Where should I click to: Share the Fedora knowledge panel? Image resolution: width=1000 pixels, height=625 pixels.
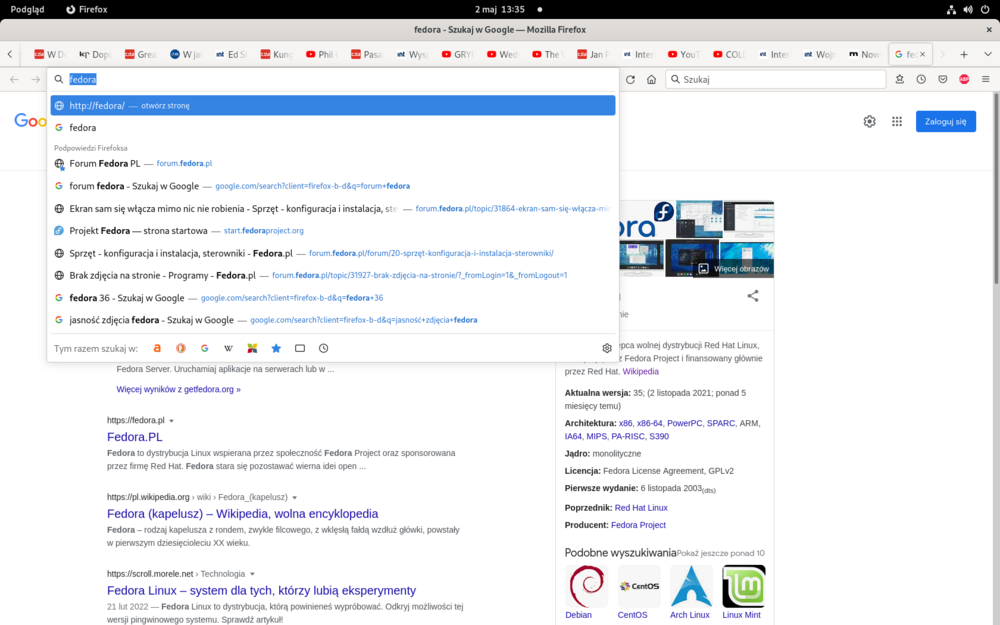753,296
